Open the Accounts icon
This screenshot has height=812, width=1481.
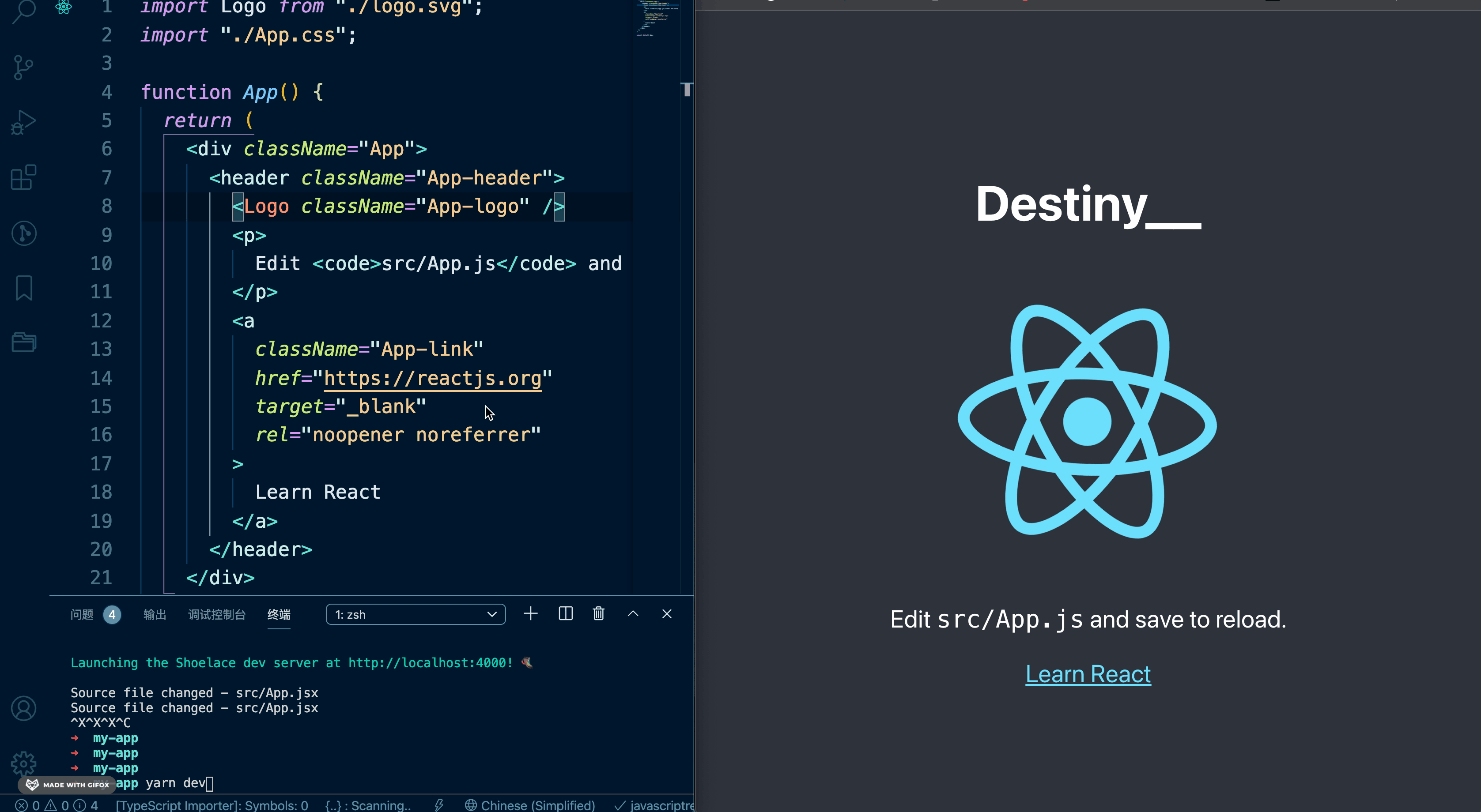[x=23, y=708]
